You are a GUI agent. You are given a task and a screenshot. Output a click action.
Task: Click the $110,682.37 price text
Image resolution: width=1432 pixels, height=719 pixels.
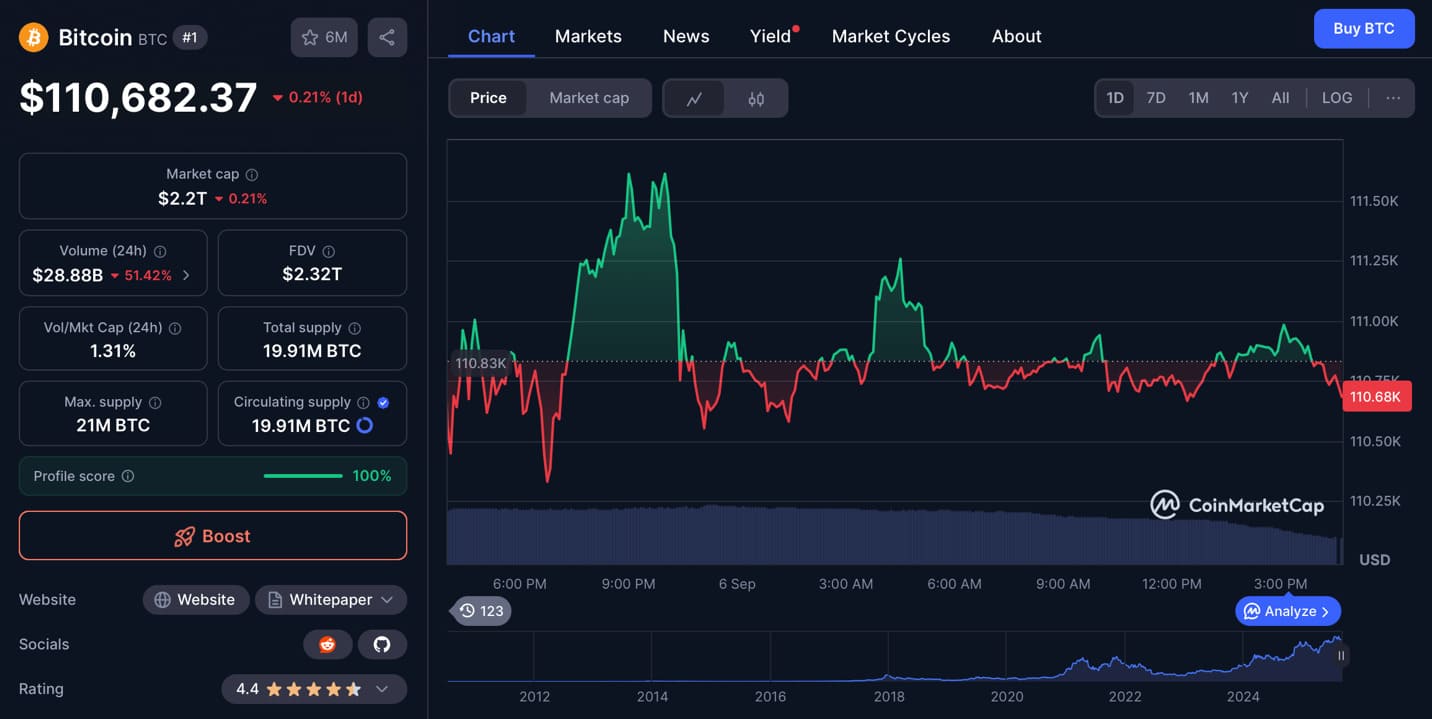(138, 97)
